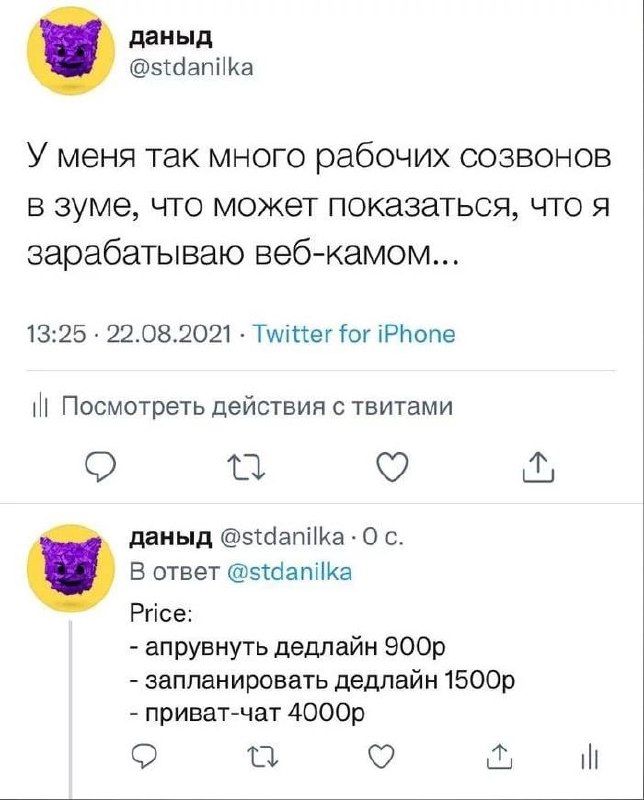
Task: Open the @stdanilka handle under the top name
Action: pyautogui.click(x=192, y=67)
